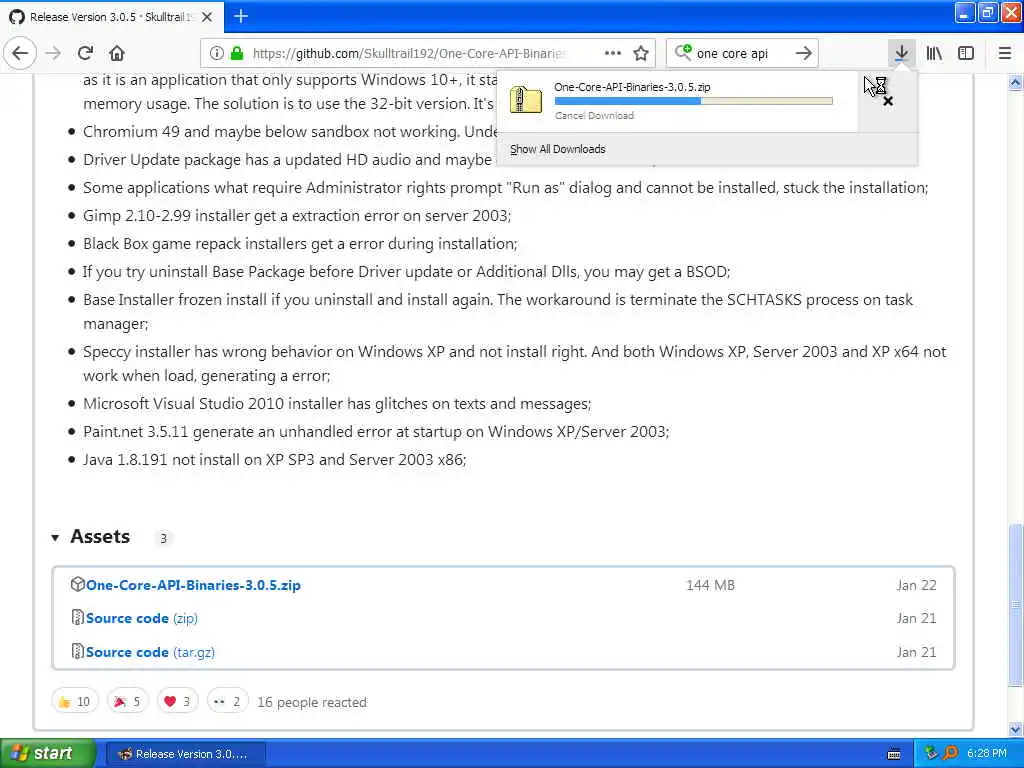This screenshot has height=768, width=1024.
Task: Click the archive icon beside Source code (tar.gz)
Action: 78,651
